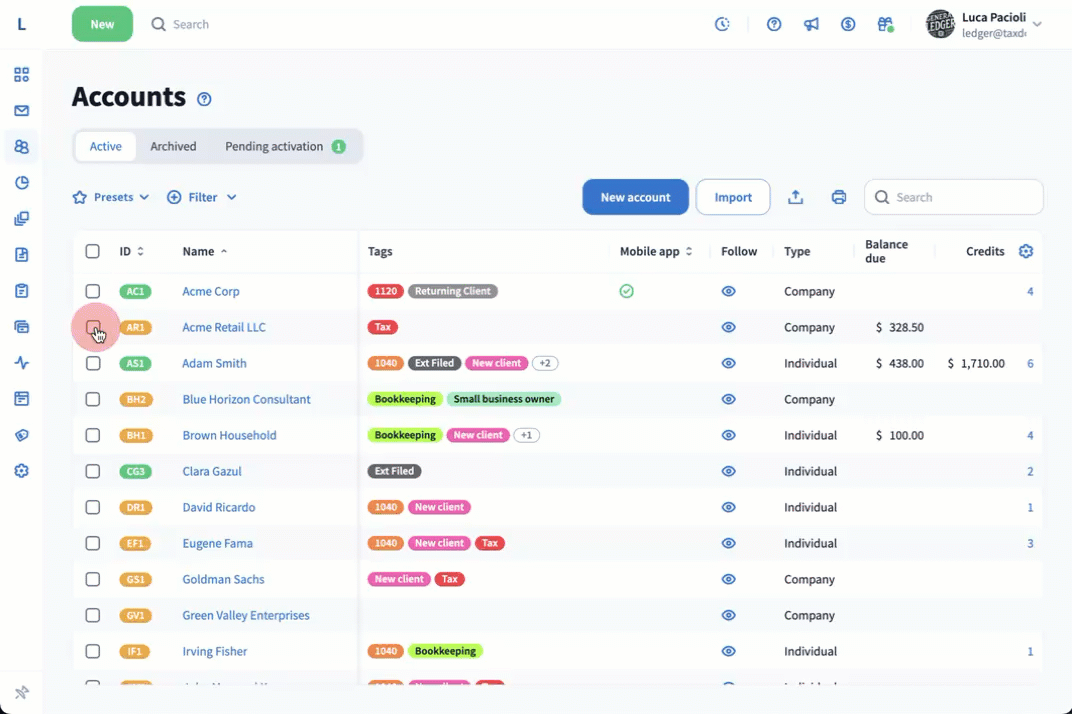This screenshot has height=714, width=1072.
Task: Open the Filter dropdown
Action: 202,197
